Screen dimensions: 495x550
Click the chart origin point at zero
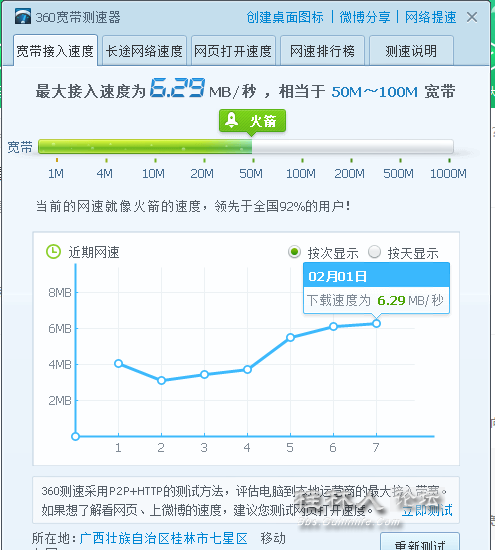75,436
